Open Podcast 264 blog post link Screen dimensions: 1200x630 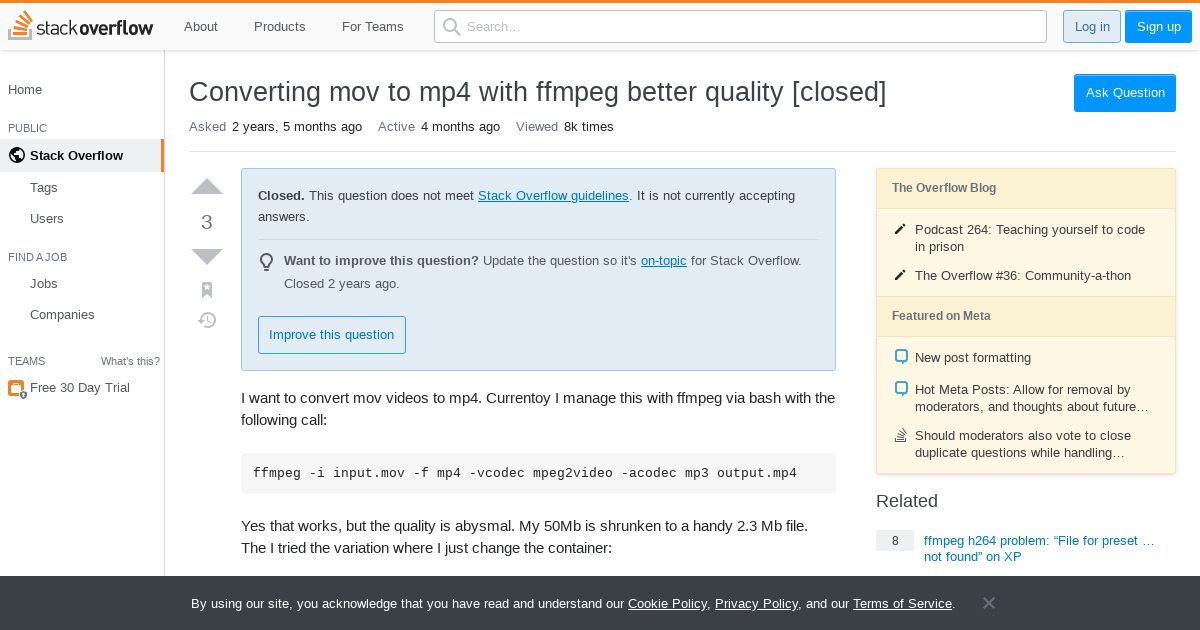tap(1030, 238)
